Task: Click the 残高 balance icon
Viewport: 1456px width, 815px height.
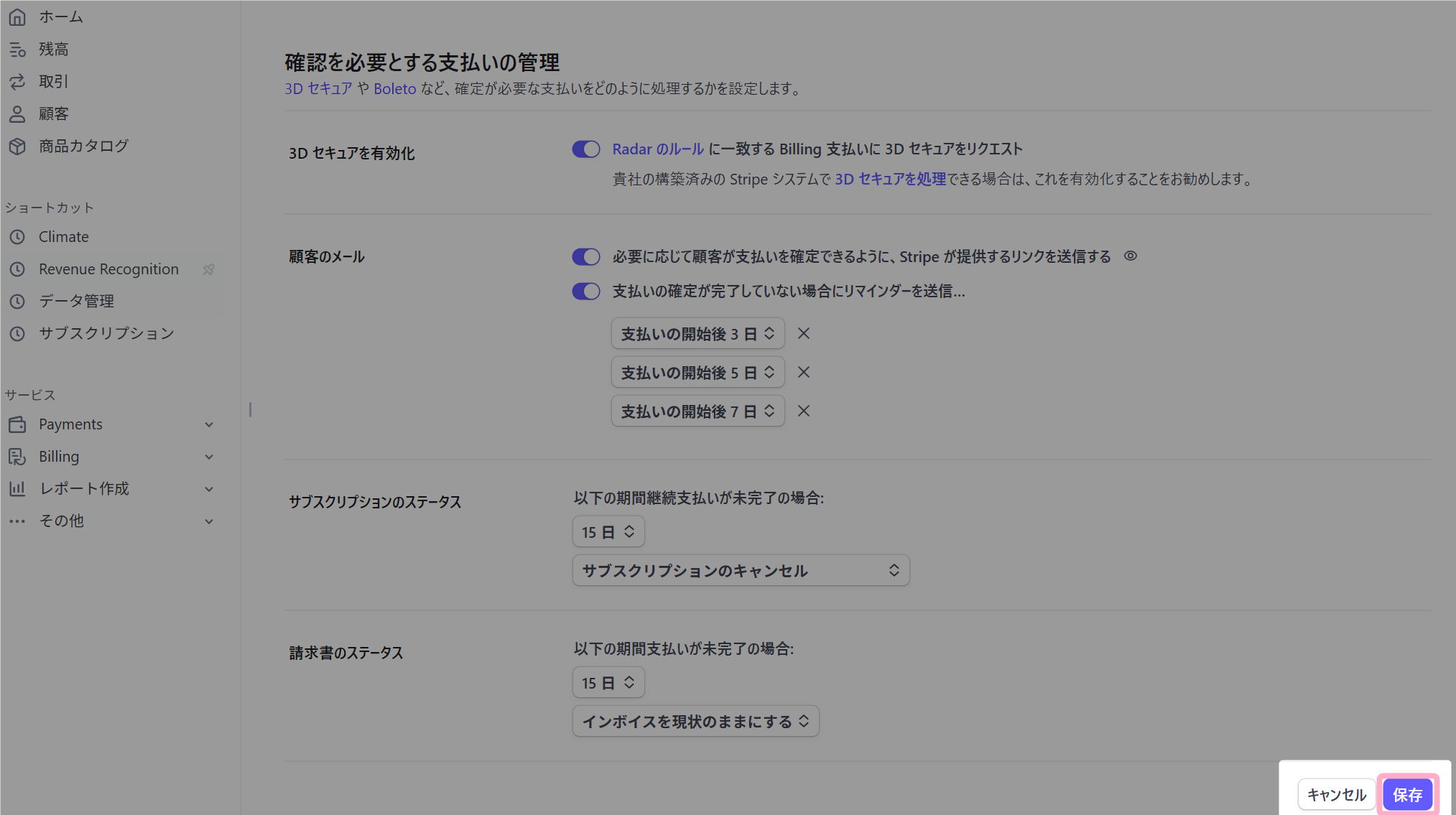Action: pos(17,50)
